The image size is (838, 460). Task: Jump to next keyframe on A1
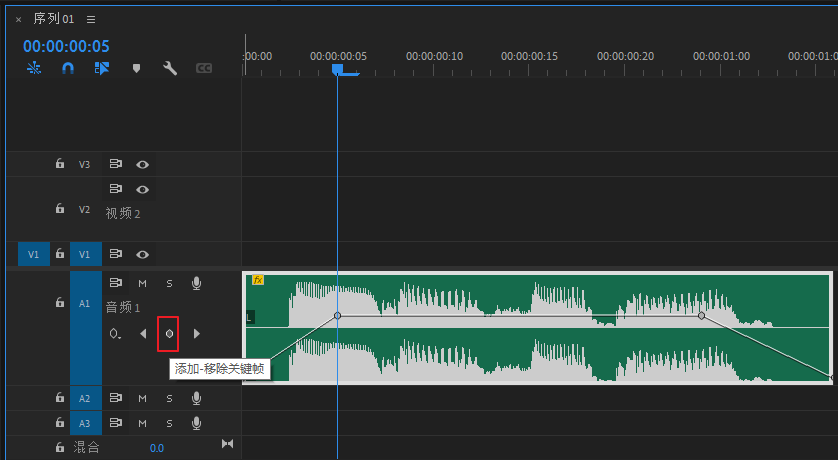point(196,333)
